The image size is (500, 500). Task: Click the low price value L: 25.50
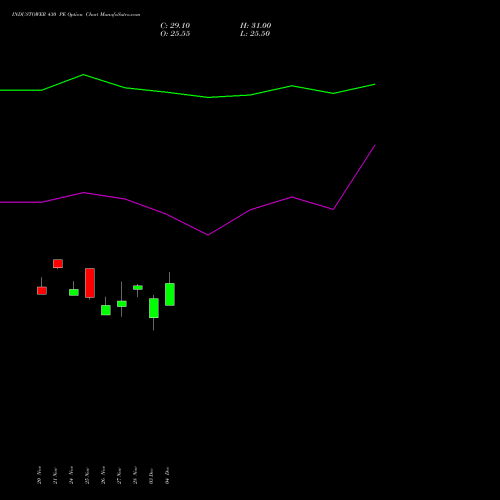click(x=255, y=34)
